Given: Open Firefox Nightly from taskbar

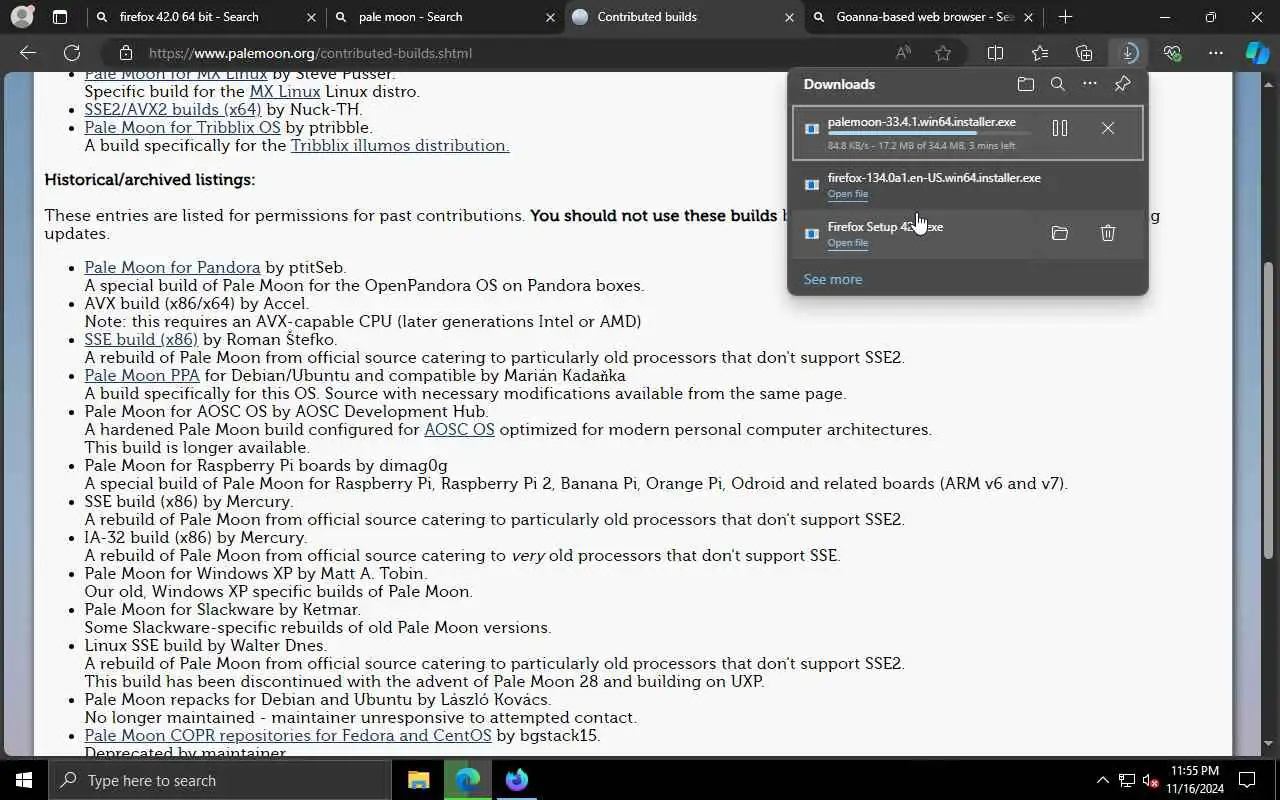Looking at the screenshot, I should [516, 780].
